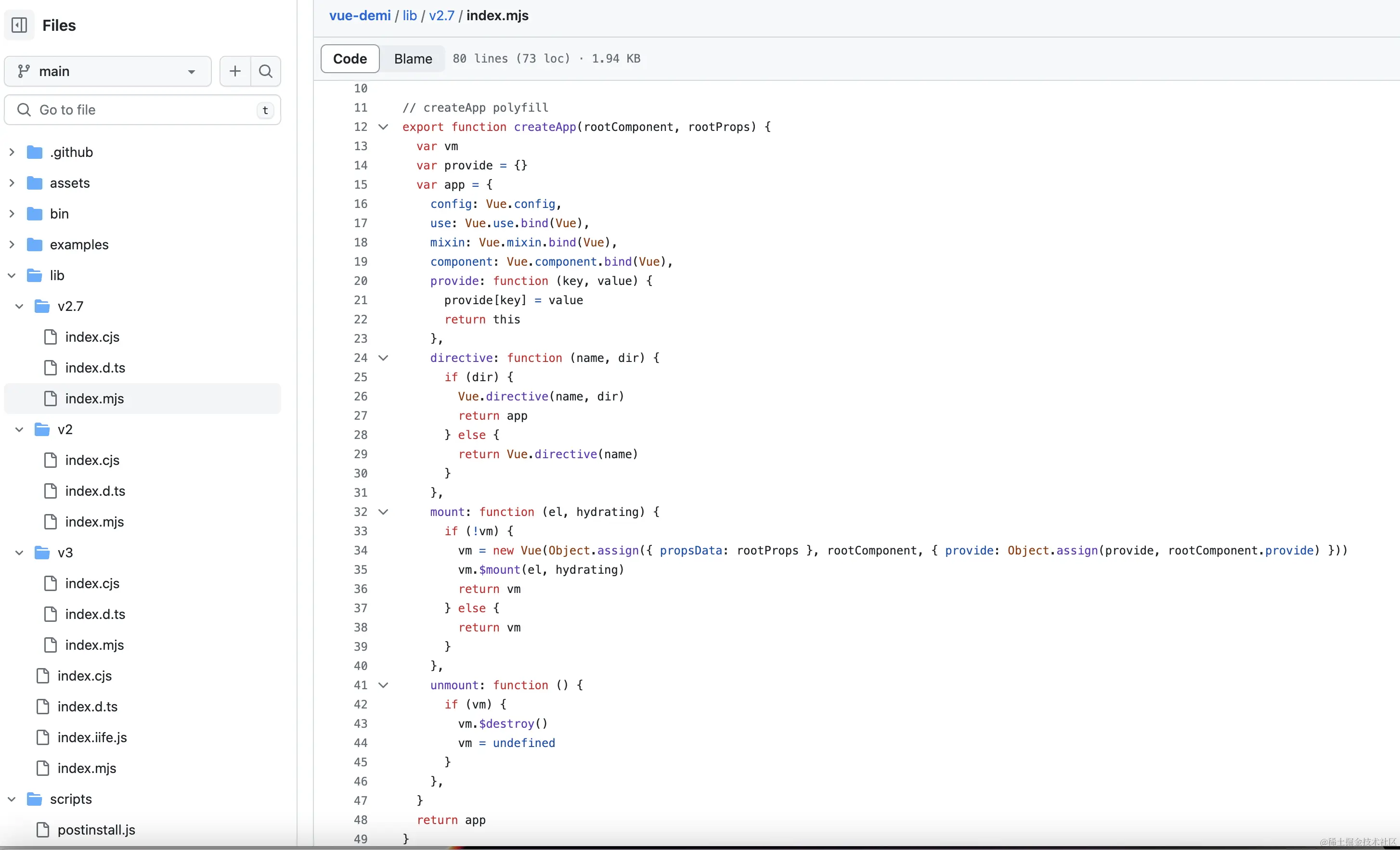
Task: Collapse the v2.7 folder
Action: [19, 306]
